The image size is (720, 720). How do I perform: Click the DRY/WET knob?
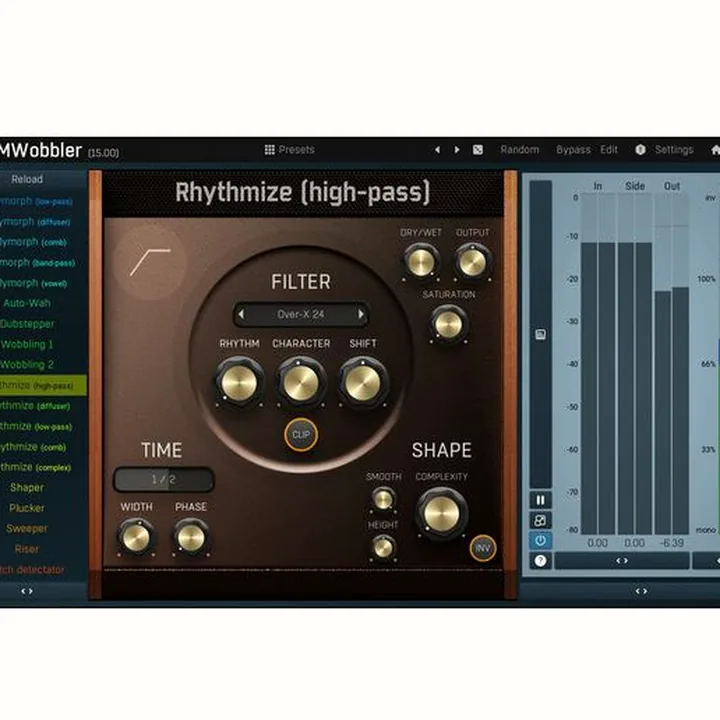click(421, 263)
